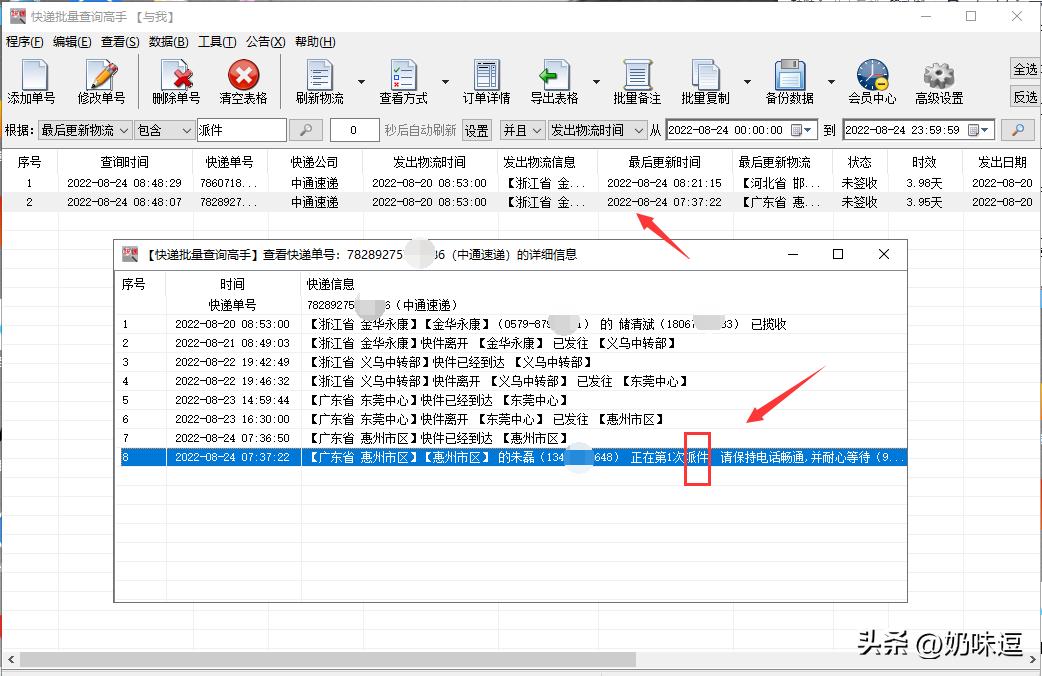
Task: Click the 修改单号 edit number icon
Action: click(100, 80)
